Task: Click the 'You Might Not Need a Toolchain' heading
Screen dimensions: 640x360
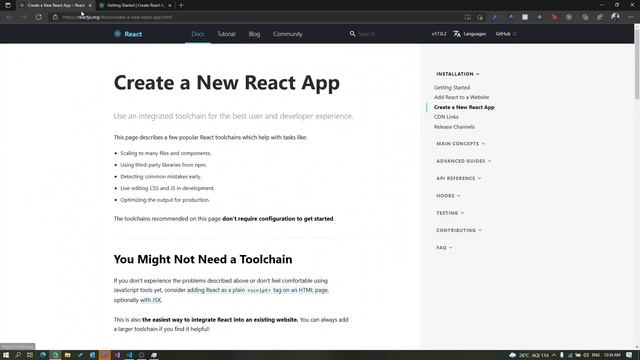Action: [203, 259]
